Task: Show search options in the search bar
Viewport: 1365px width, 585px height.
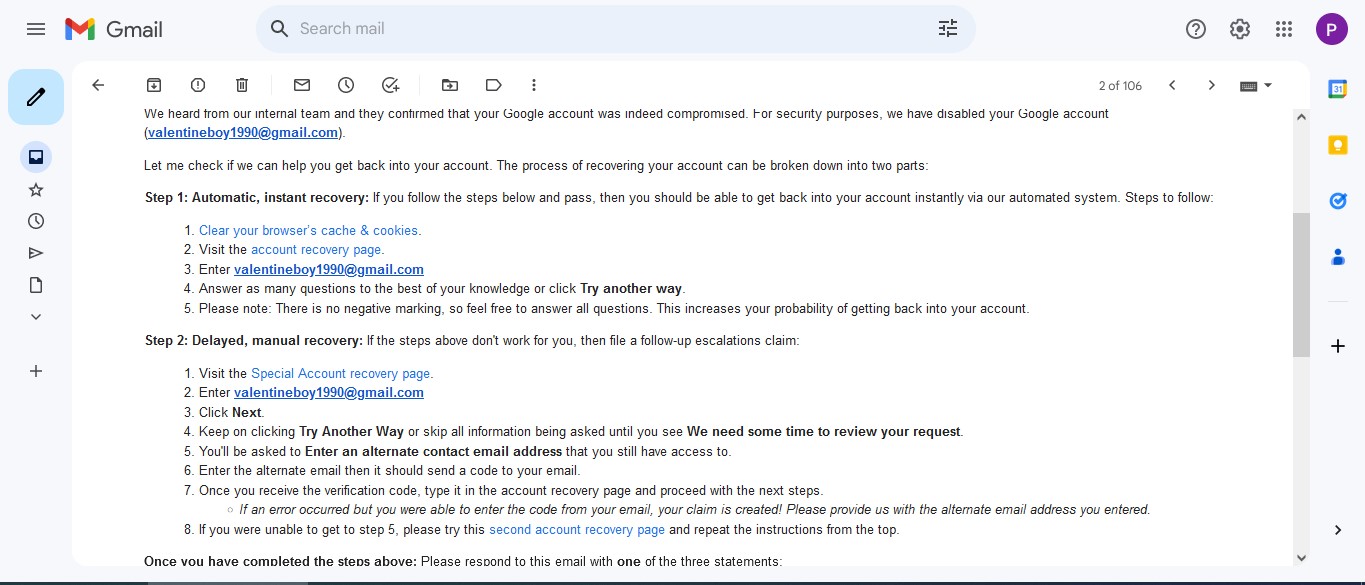Action: point(948,29)
